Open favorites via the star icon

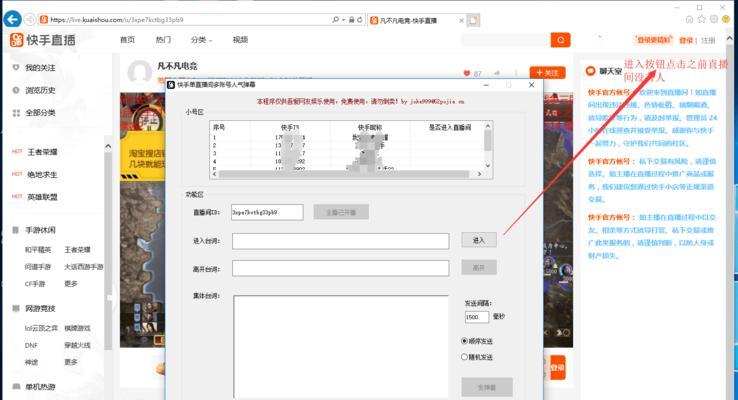[702, 19]
